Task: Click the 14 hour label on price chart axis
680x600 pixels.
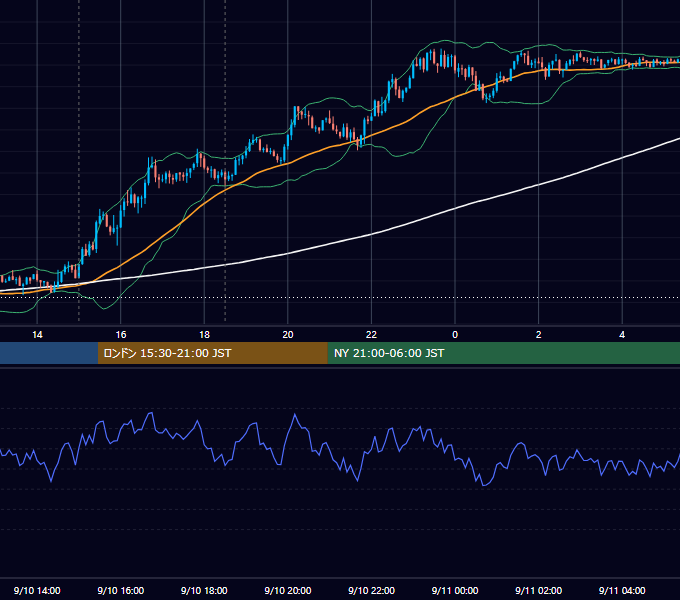Action: click(37, 335)
